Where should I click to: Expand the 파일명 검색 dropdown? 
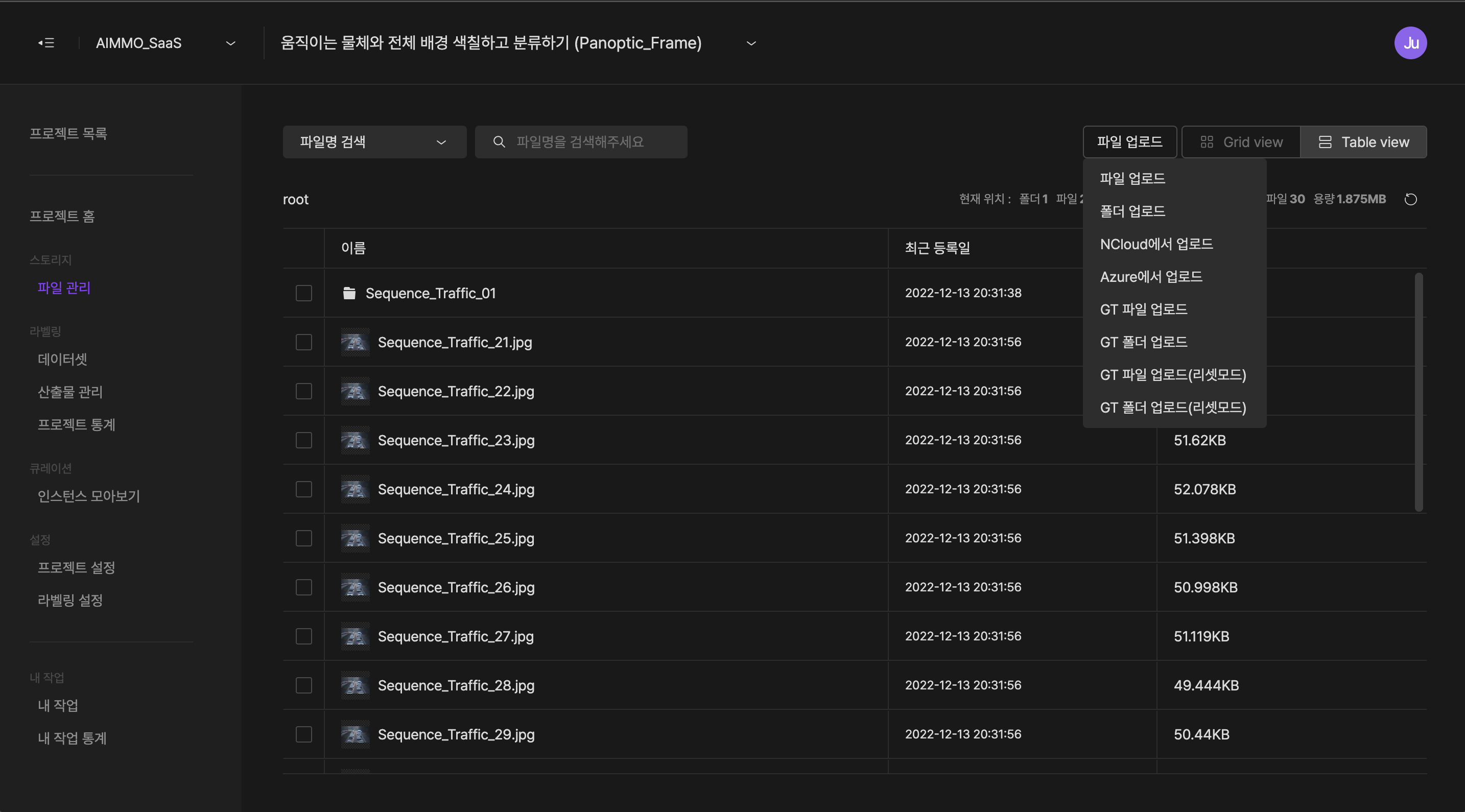pos(374,141)
